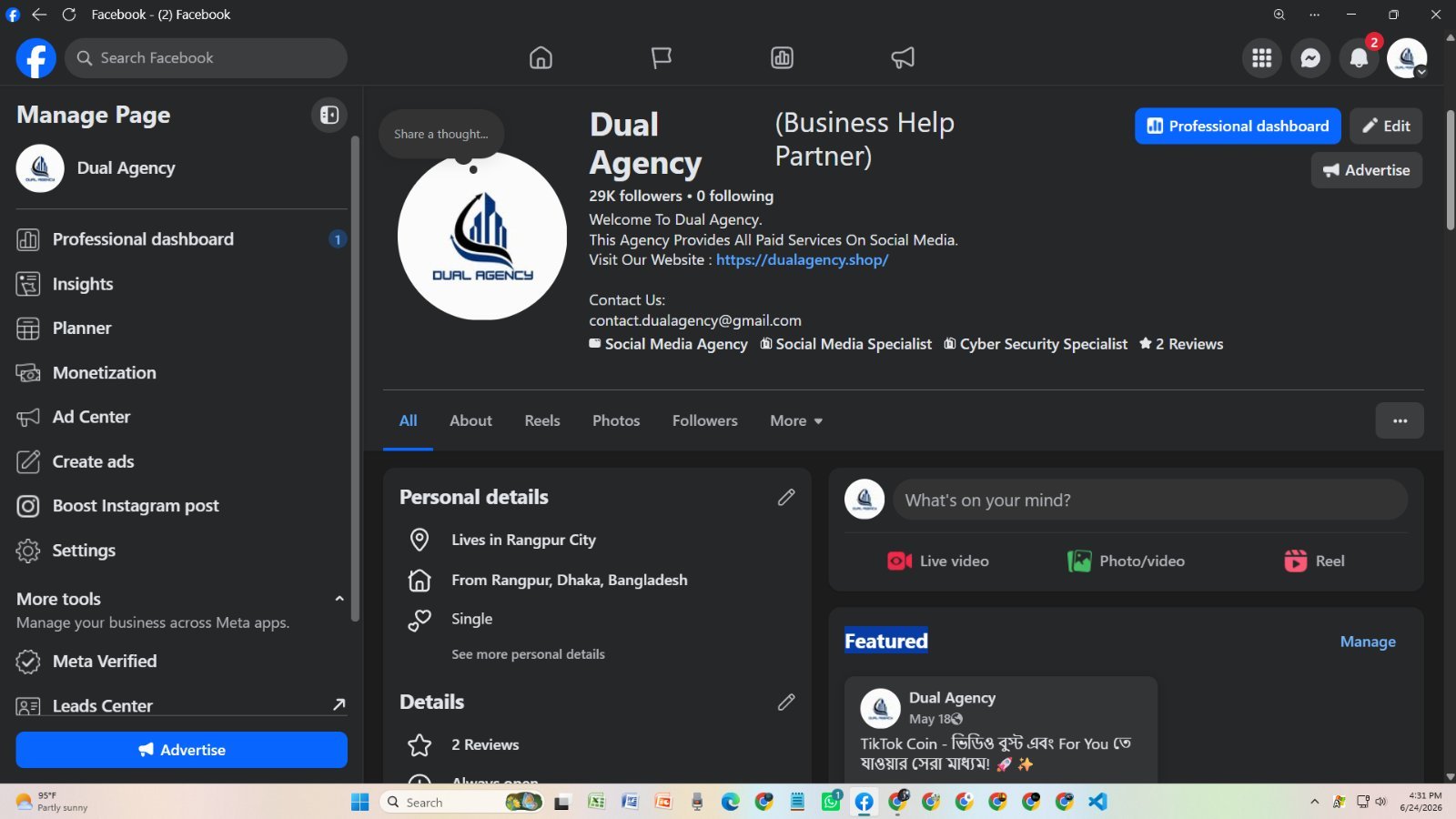Reload the page with refresh icon

coord(69,15)
